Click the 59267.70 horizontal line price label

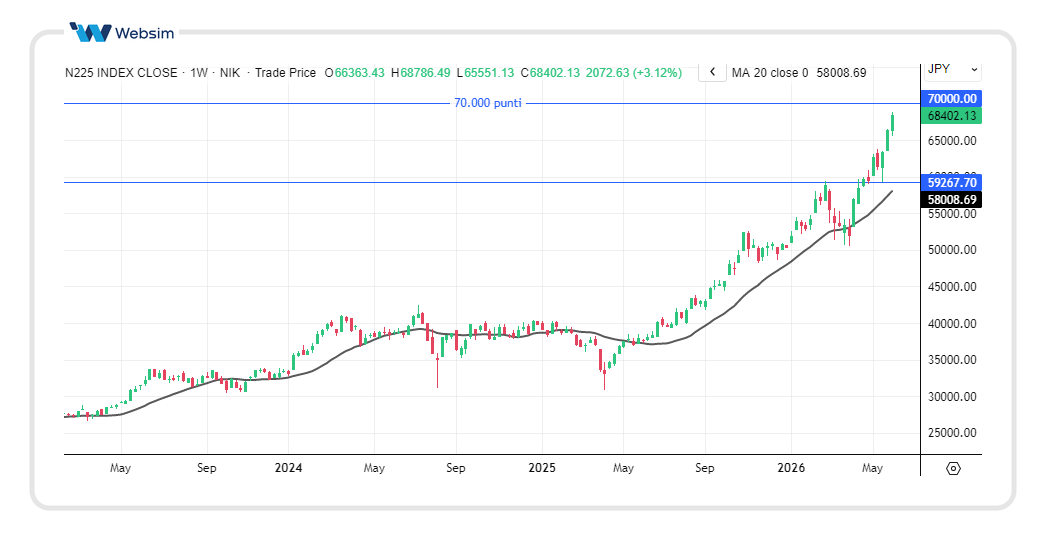[952, 182]
